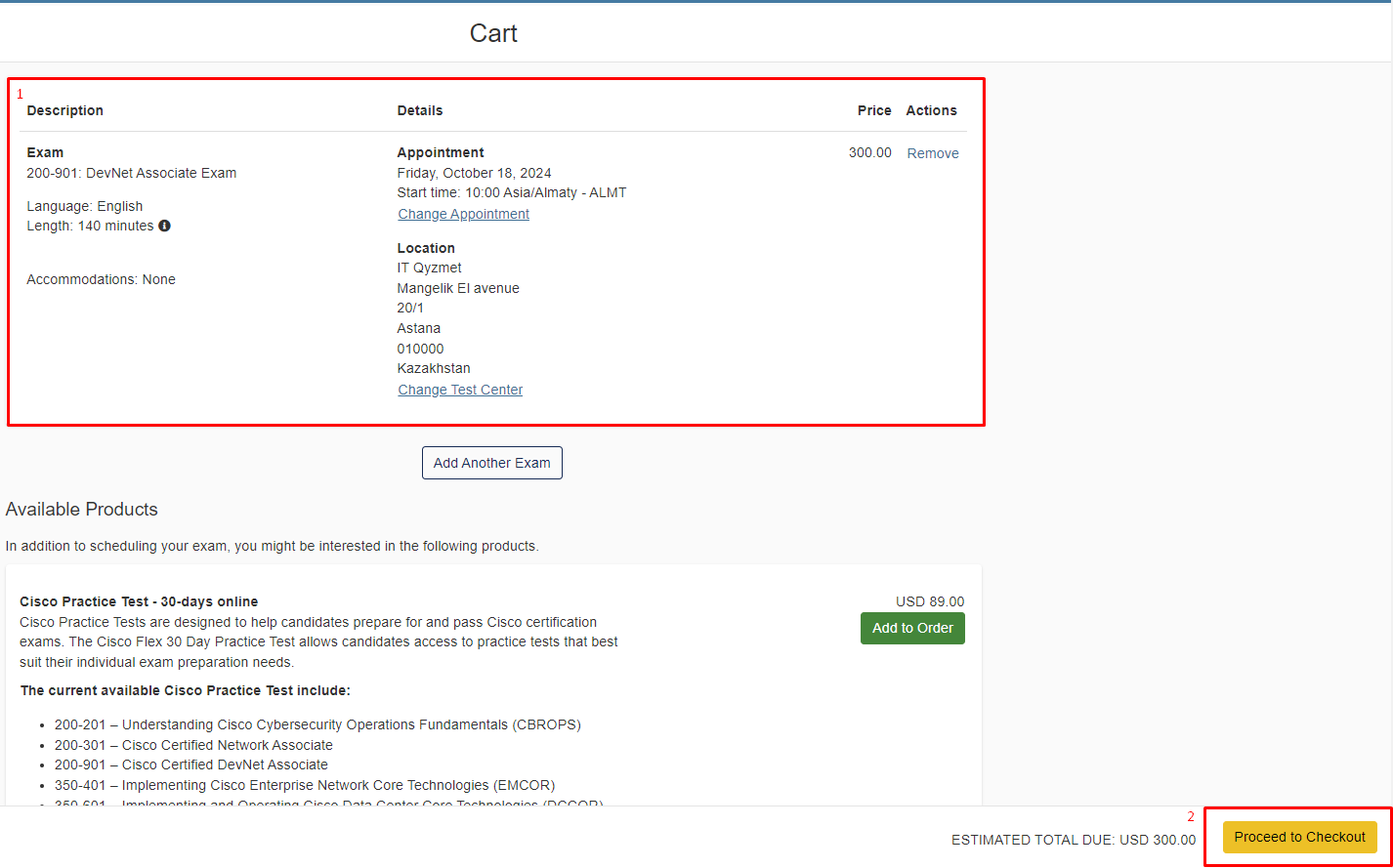Screen dimensions: 1393x868
Task: Click the Actions column header
Action: 932,110
